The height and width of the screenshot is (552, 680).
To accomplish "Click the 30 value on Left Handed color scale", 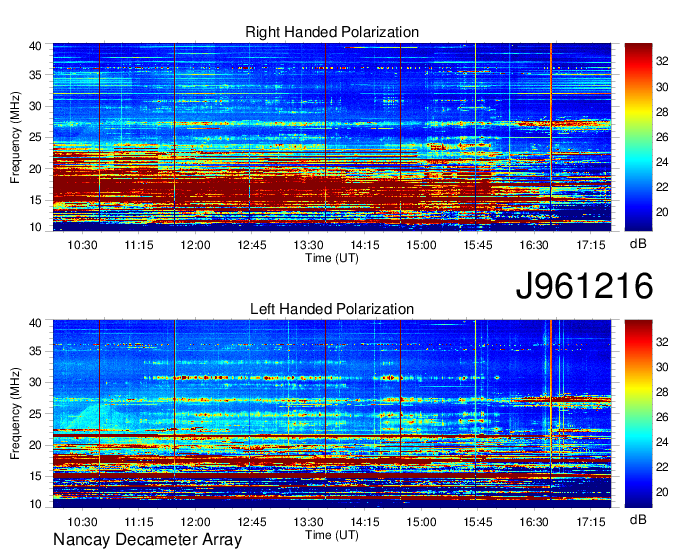I will click(x=662, y=367).
